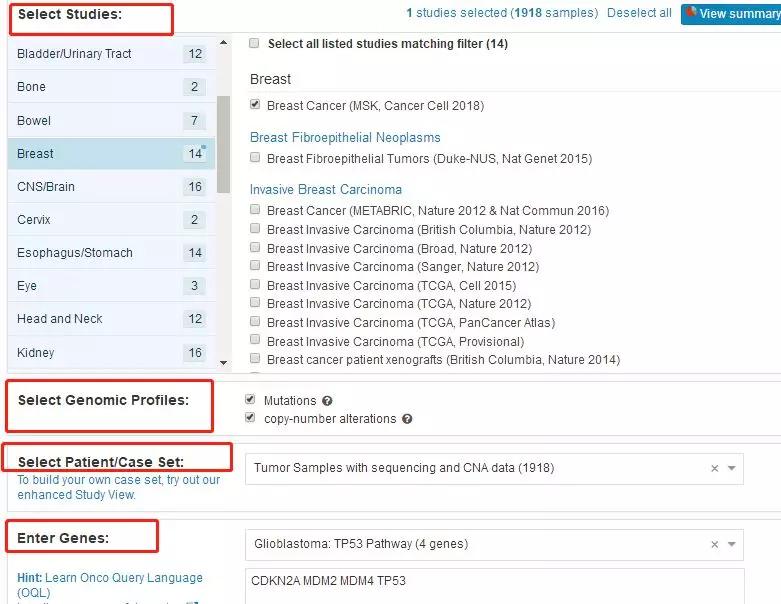
Task: Click the View summary button
Action: [x=730, y=14]
